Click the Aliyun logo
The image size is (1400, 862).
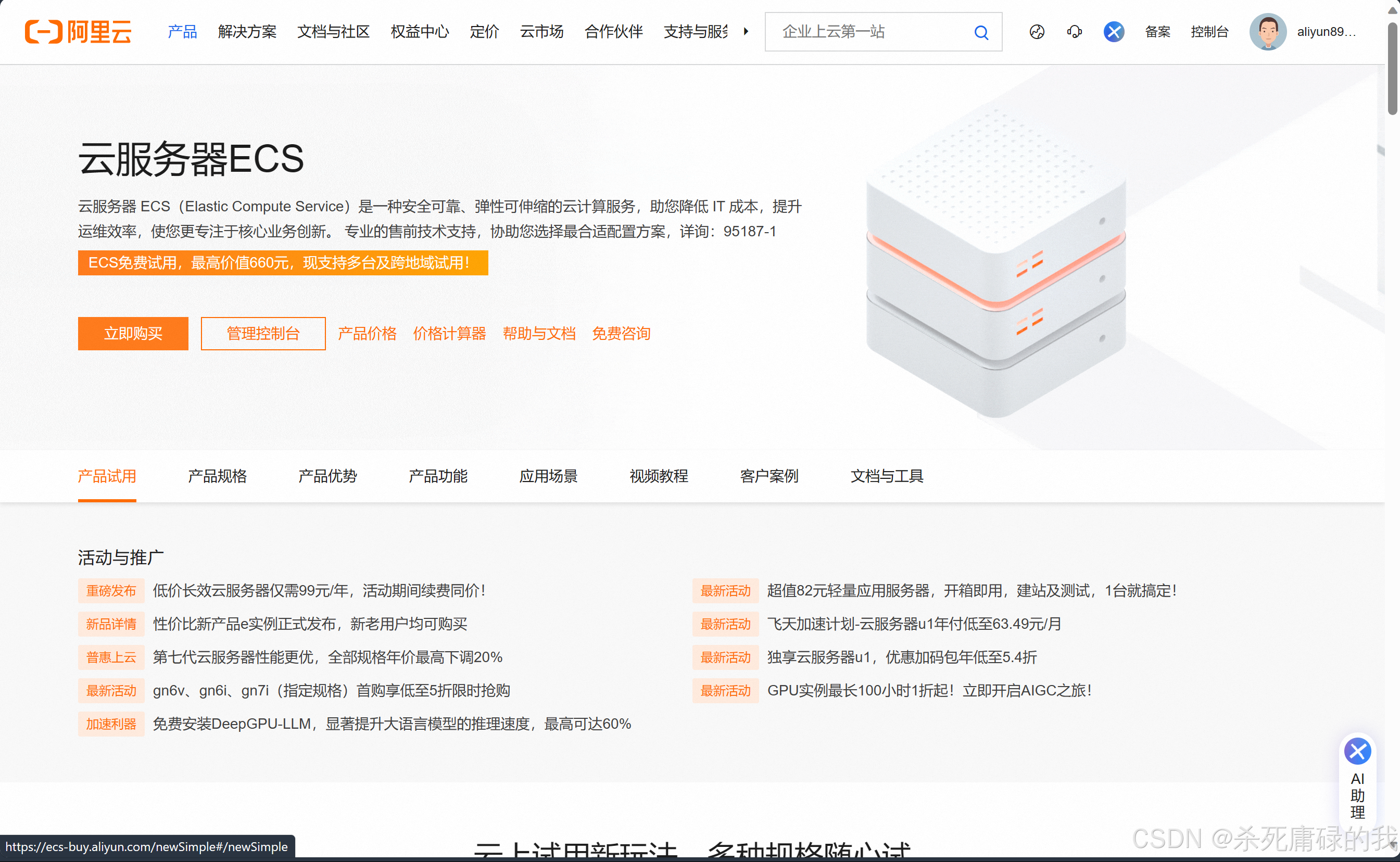[x=78, y=31]
